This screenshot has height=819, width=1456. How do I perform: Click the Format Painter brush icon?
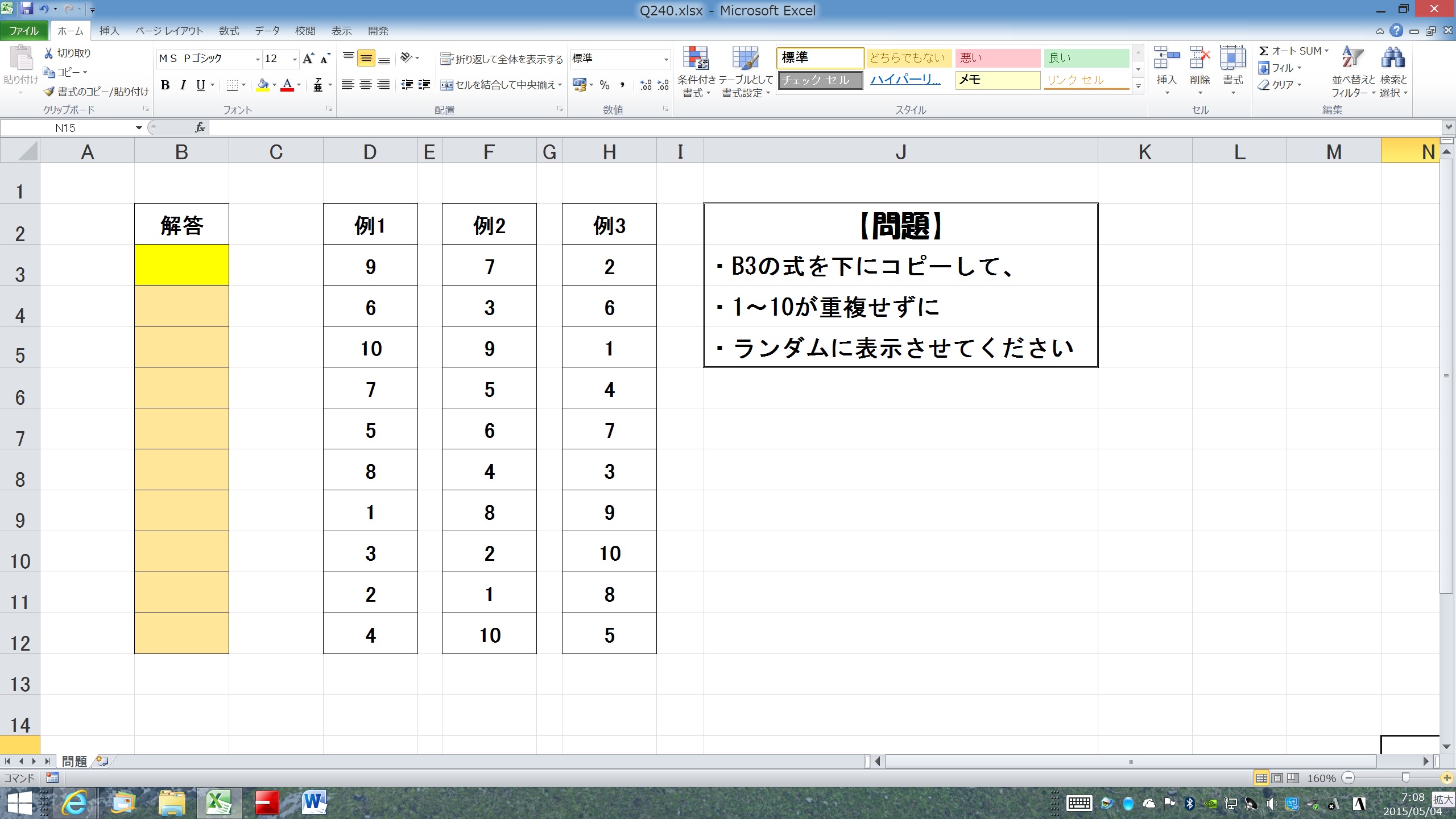pyautogui.click(x=49, y=92)
